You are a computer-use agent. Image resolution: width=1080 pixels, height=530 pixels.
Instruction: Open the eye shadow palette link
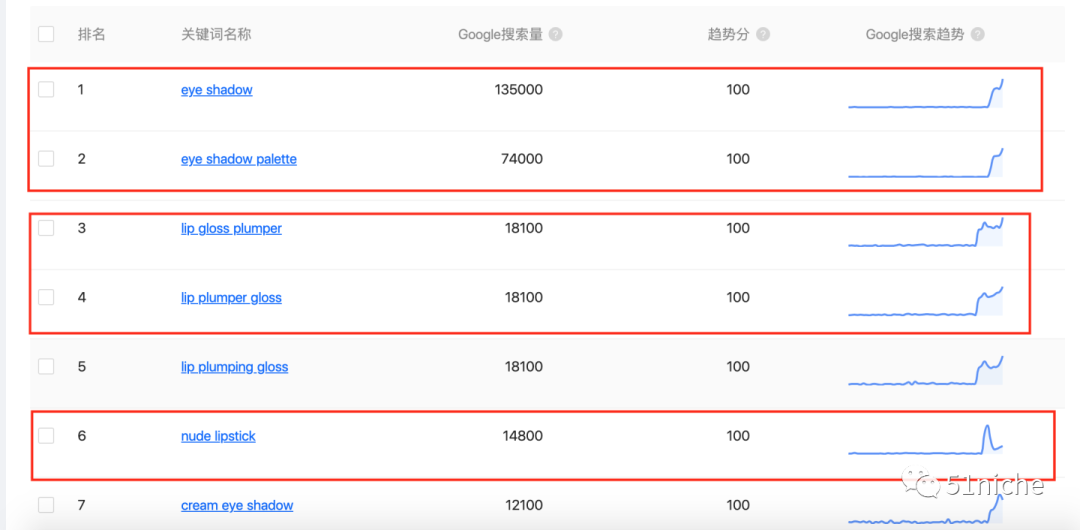238,159
